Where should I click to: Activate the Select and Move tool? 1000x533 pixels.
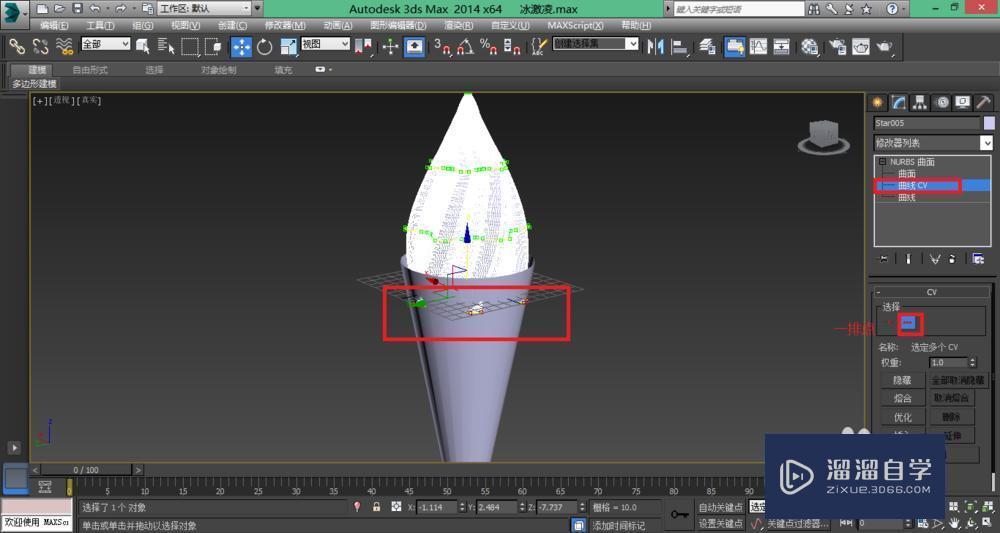[x=241, y=47]
